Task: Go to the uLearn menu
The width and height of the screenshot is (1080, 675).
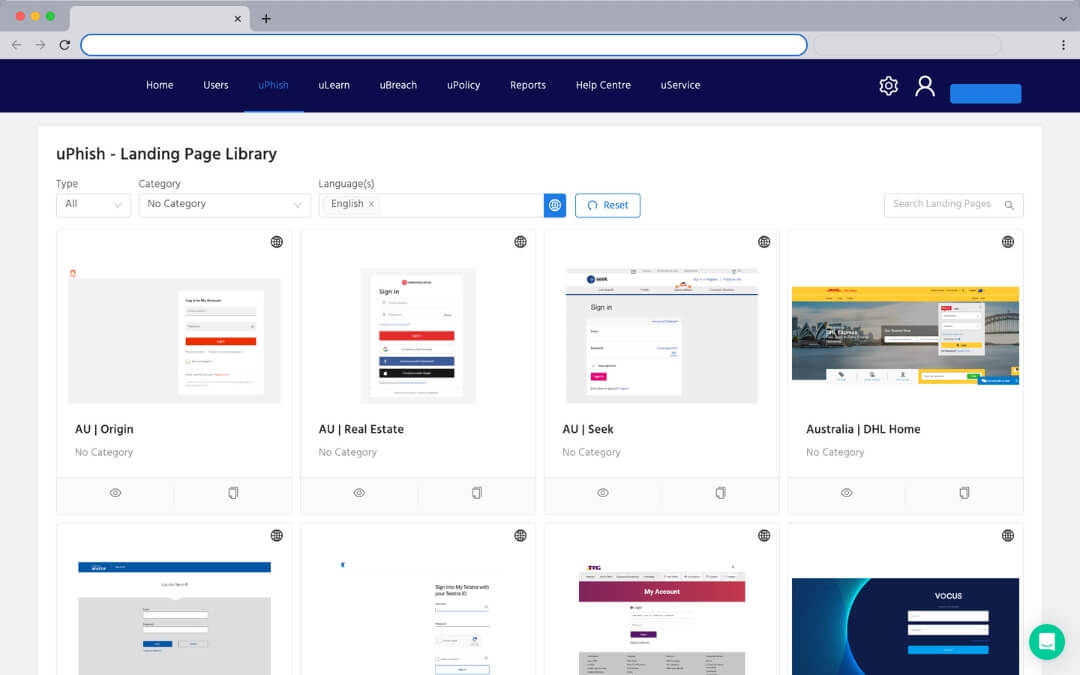Action: (x=334, y=86)
